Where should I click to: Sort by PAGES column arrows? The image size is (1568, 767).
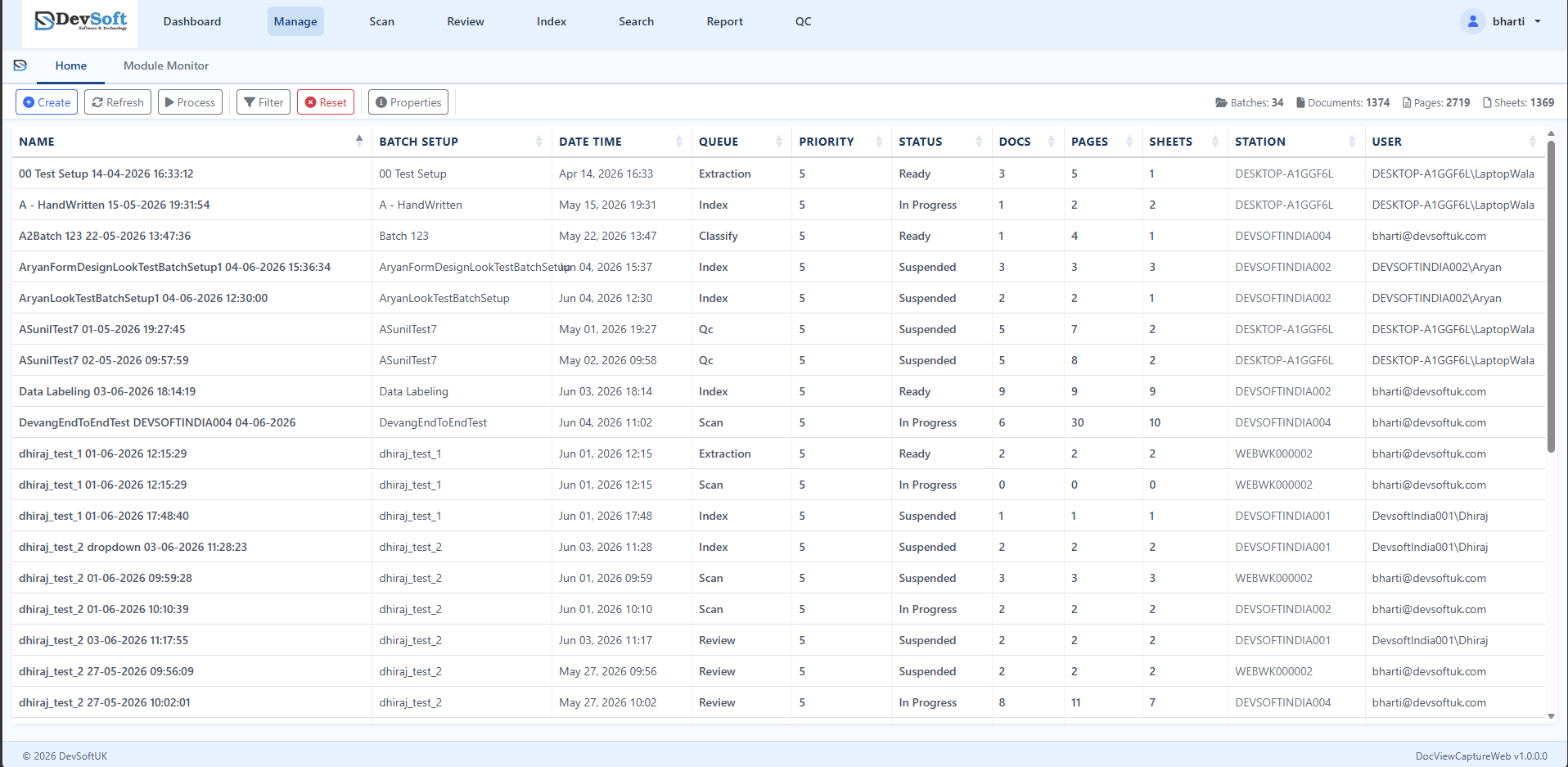(x=1129, y=142)
